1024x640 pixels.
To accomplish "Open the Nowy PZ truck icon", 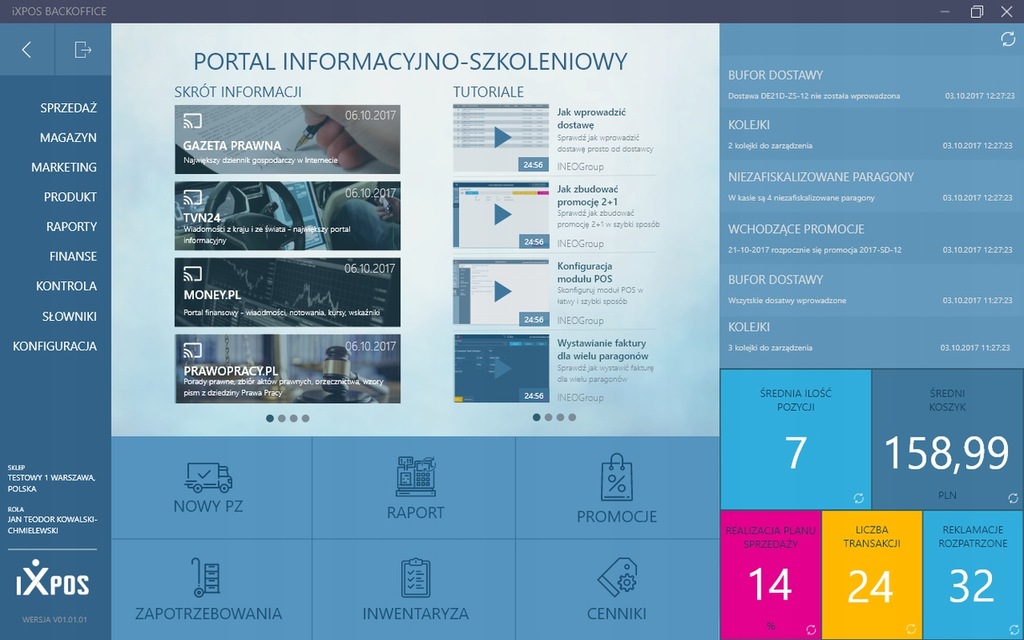I will point(208,477).
